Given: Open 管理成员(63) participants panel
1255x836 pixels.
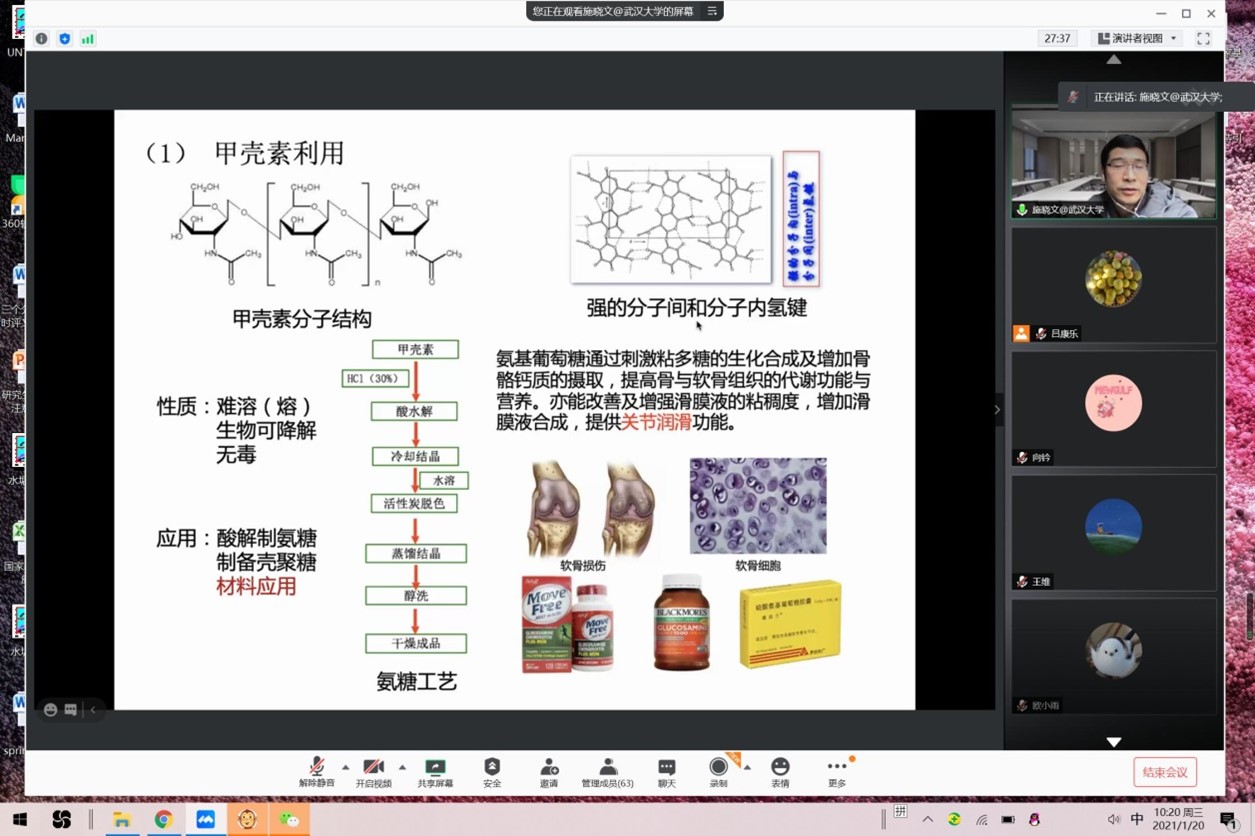Looking at the screenshot, I should (x=607, y=772).
